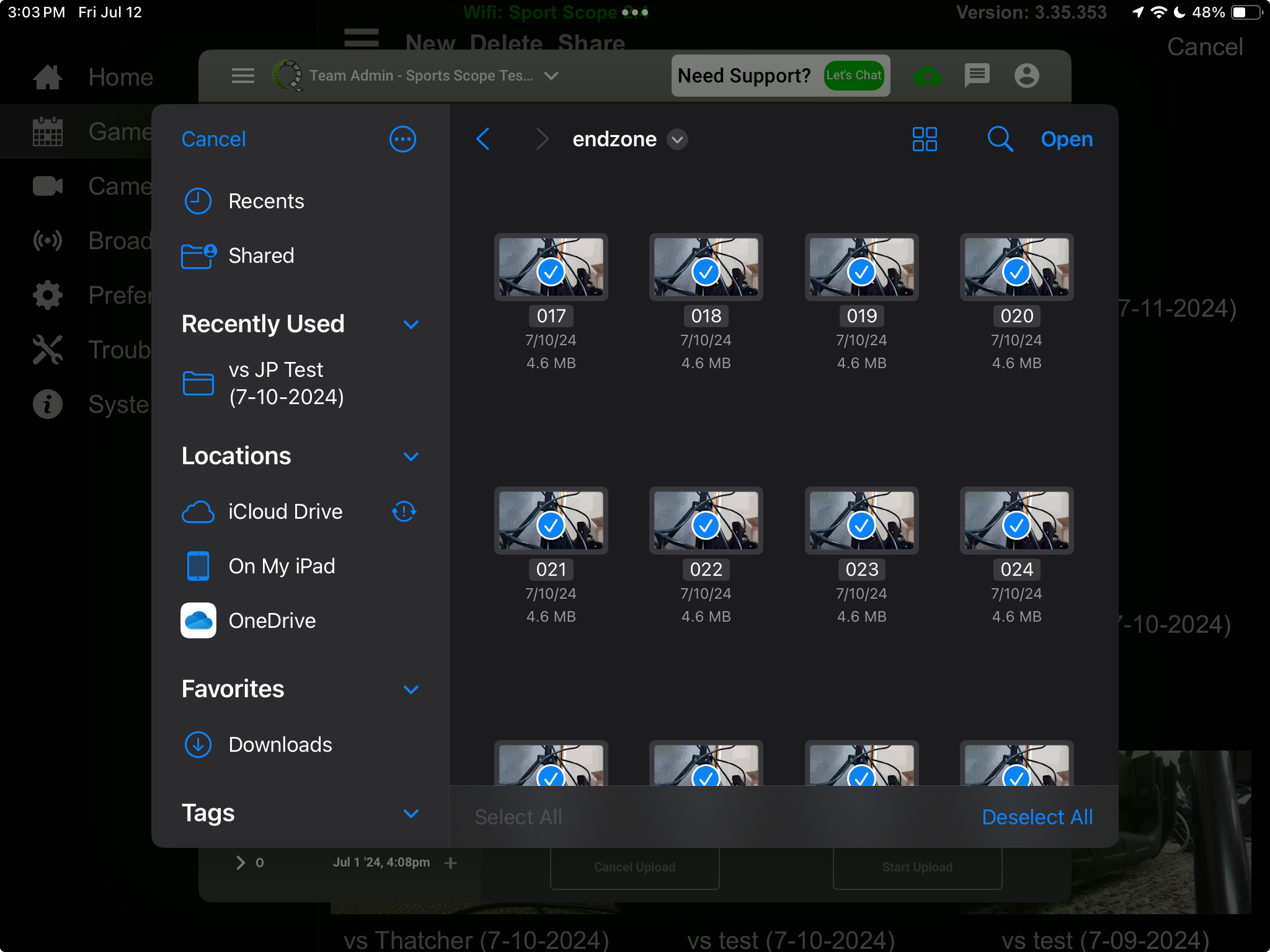Collapse the Locations section

411,457
